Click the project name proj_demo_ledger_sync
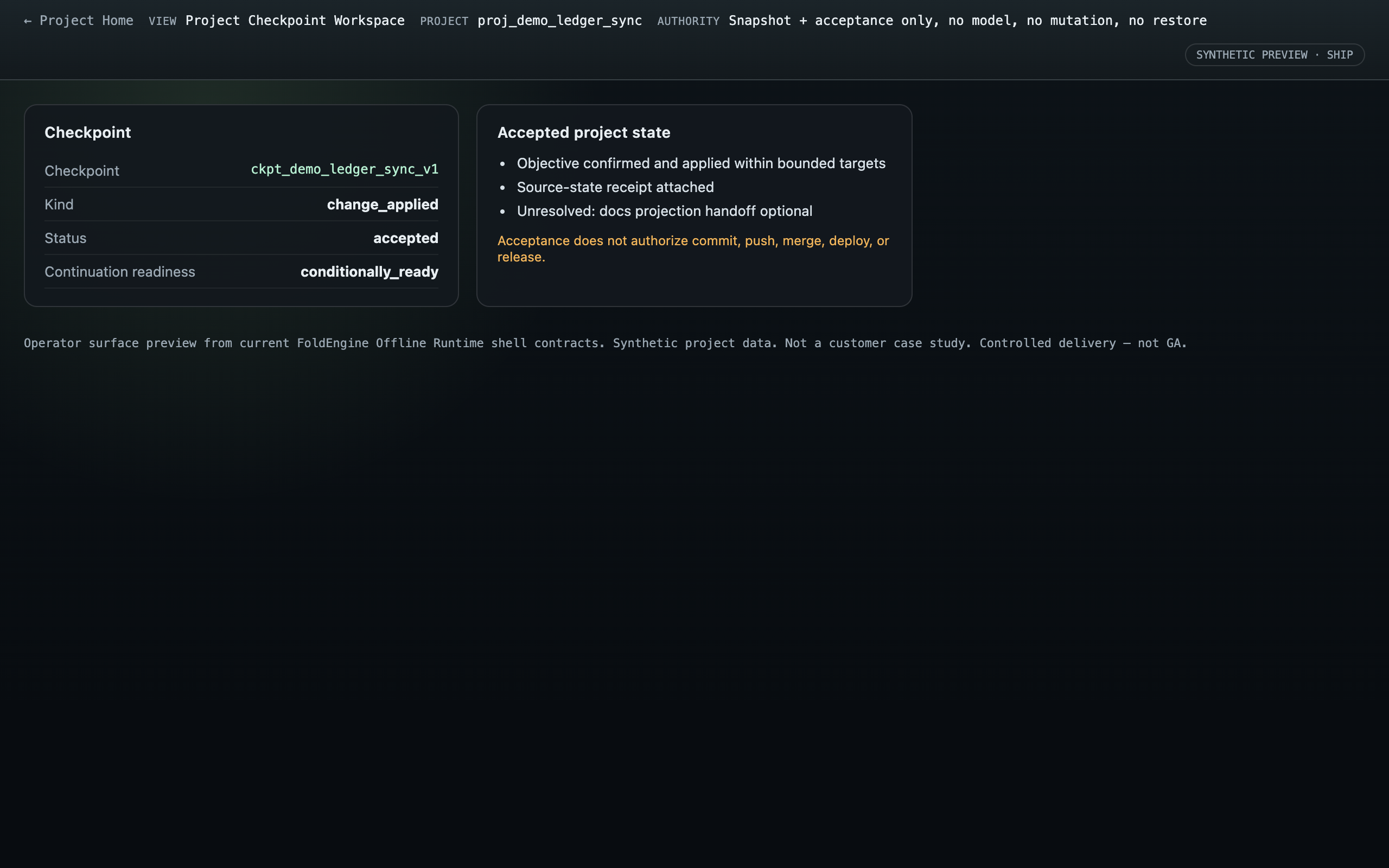 559,21
